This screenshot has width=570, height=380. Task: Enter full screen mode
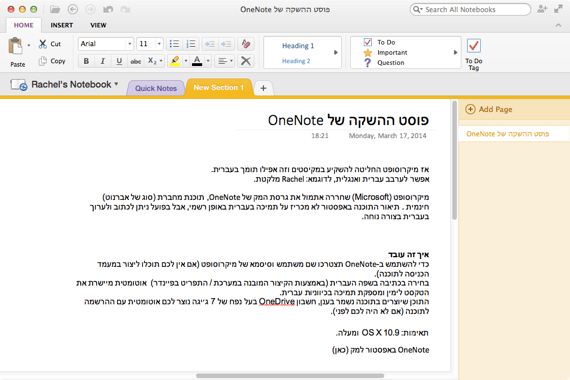click(x=558, y=9)
